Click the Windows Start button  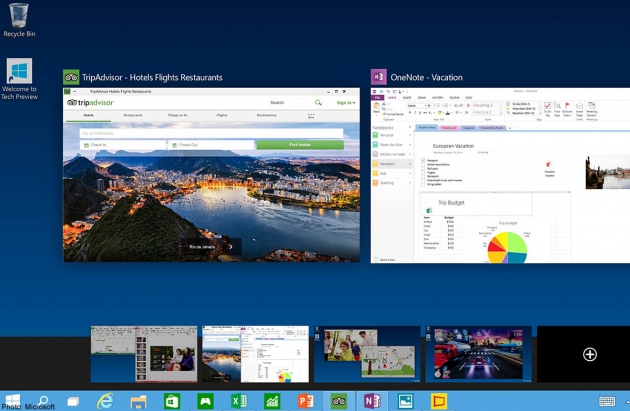click(11, 401)
